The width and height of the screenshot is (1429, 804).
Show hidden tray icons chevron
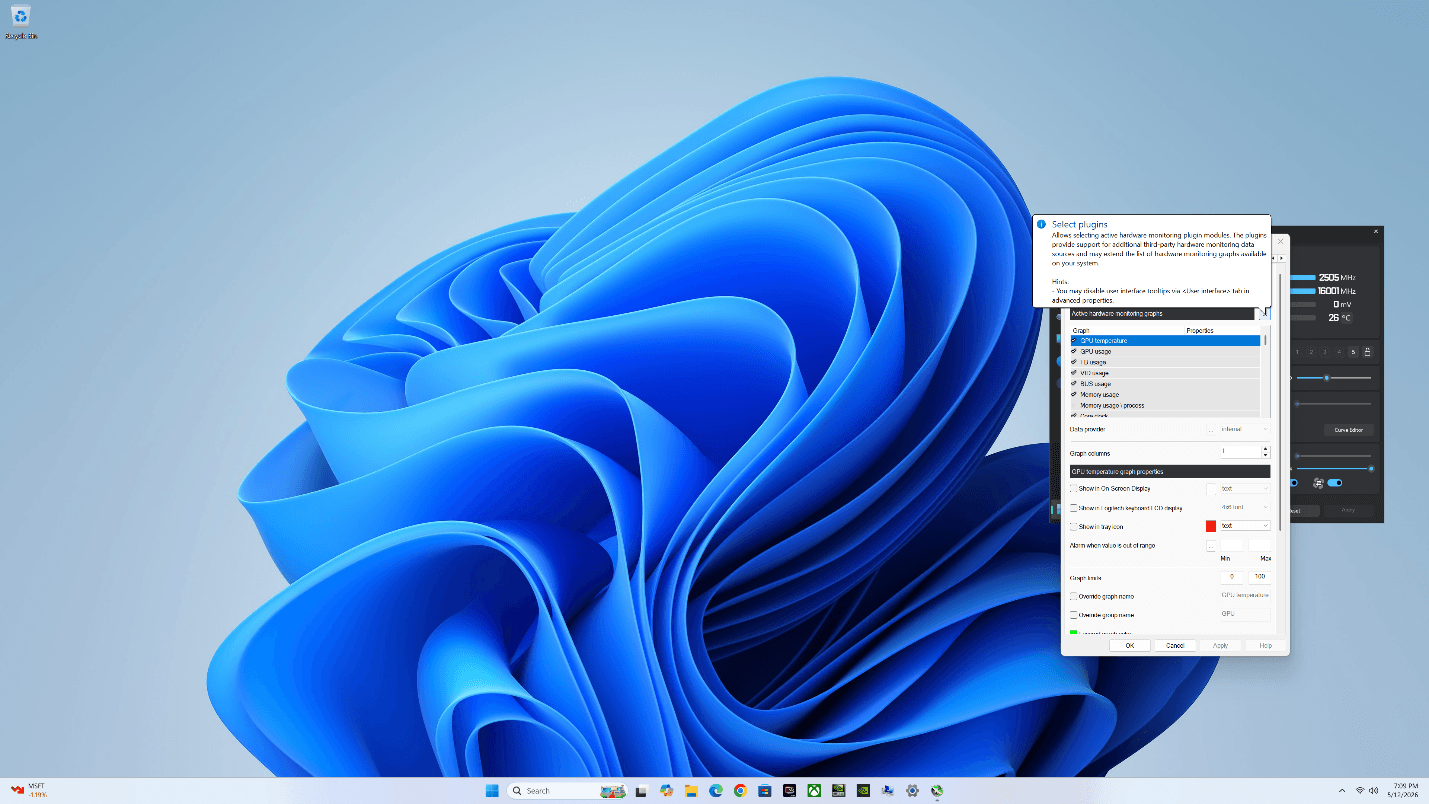pyautogui.click(x=1340, y=790)
